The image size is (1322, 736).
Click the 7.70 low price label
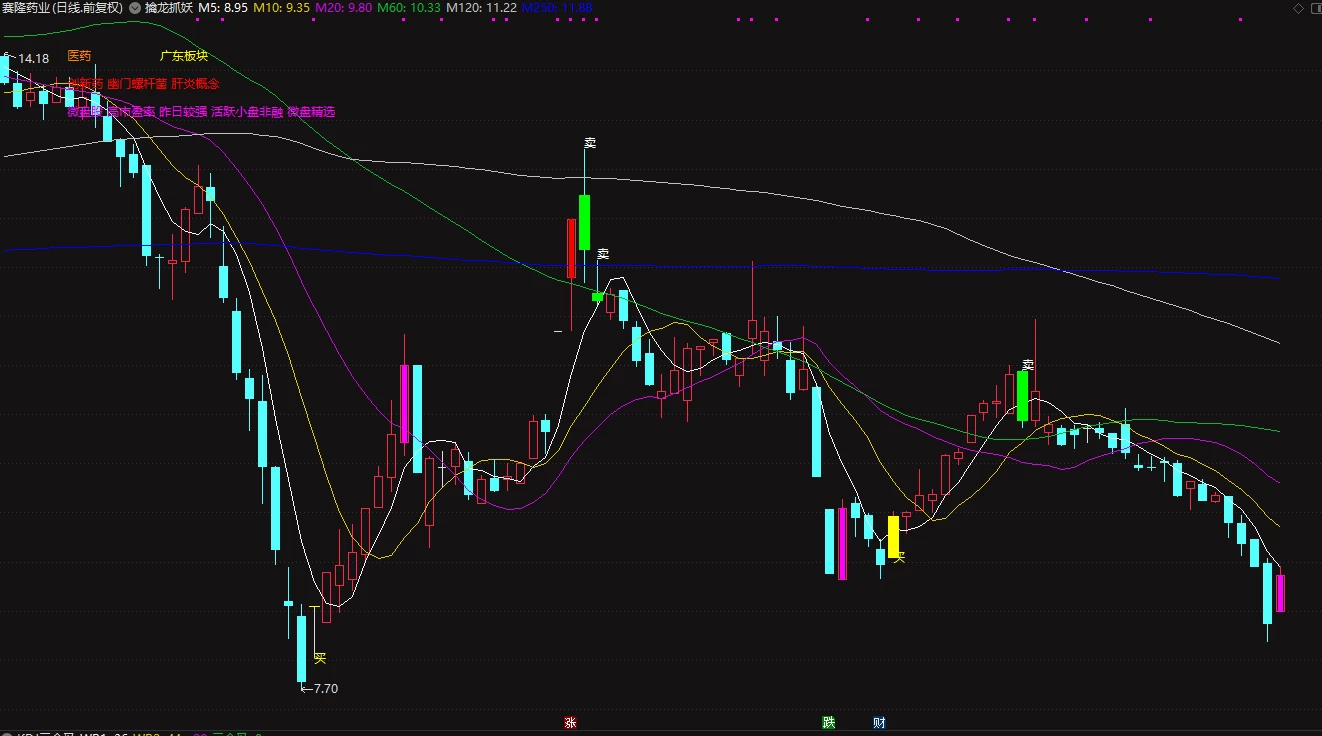tap(326, 688)
